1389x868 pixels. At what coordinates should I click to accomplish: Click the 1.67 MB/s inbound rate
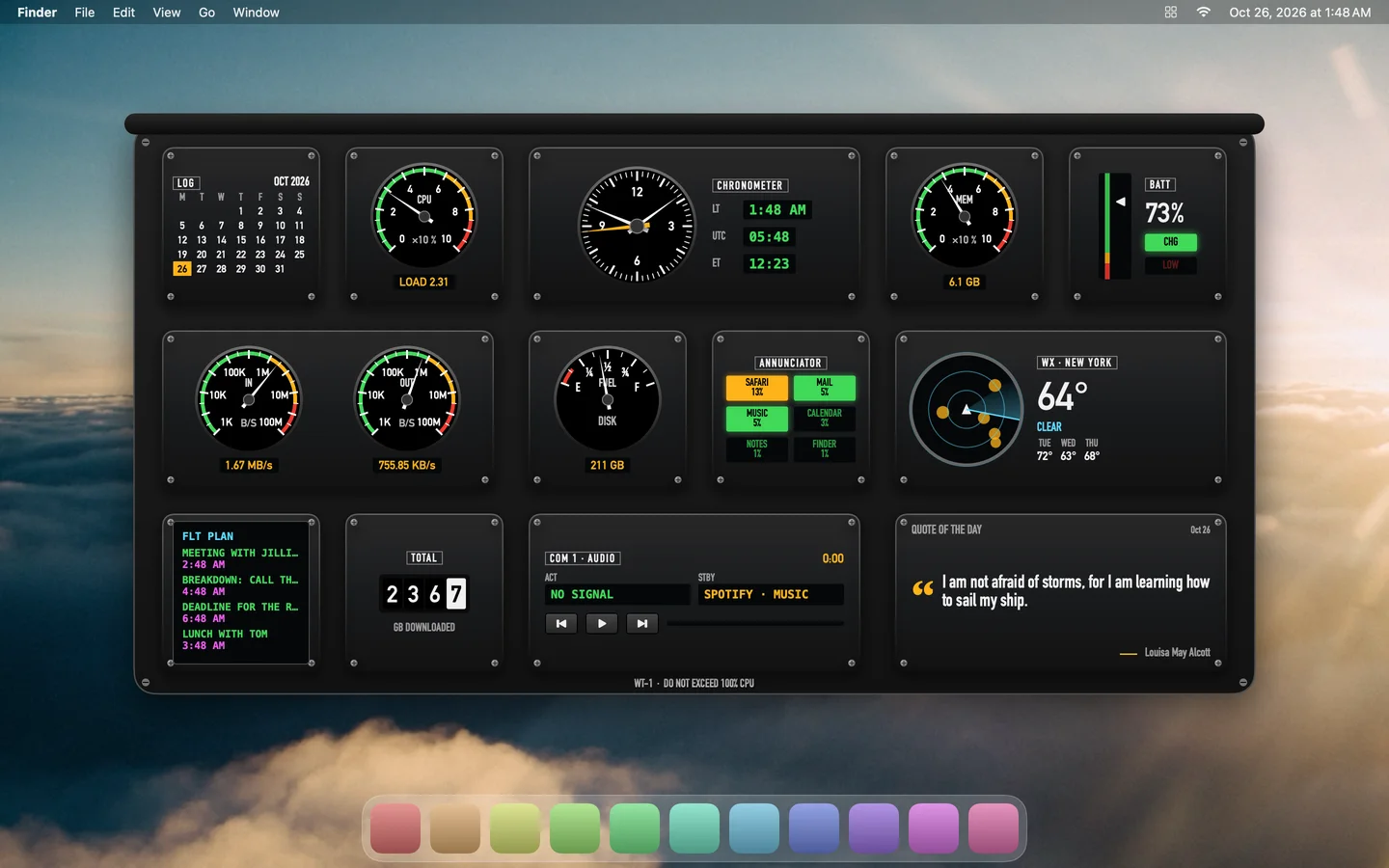249,465
